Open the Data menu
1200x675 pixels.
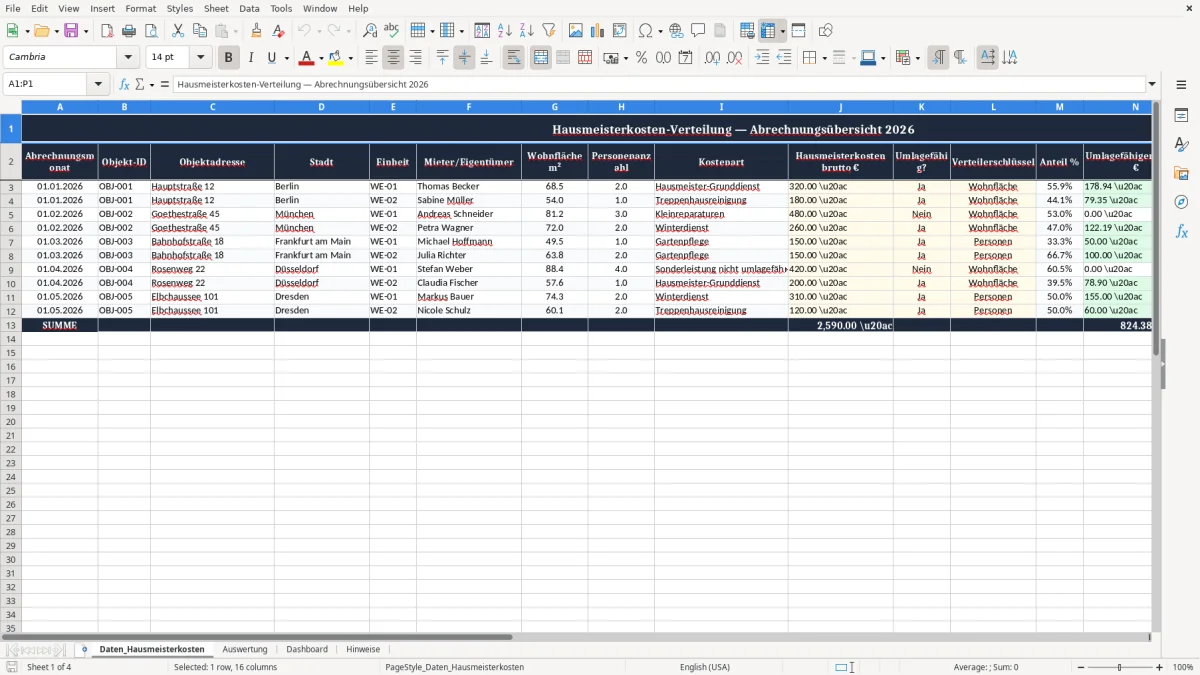coord(249,8)
